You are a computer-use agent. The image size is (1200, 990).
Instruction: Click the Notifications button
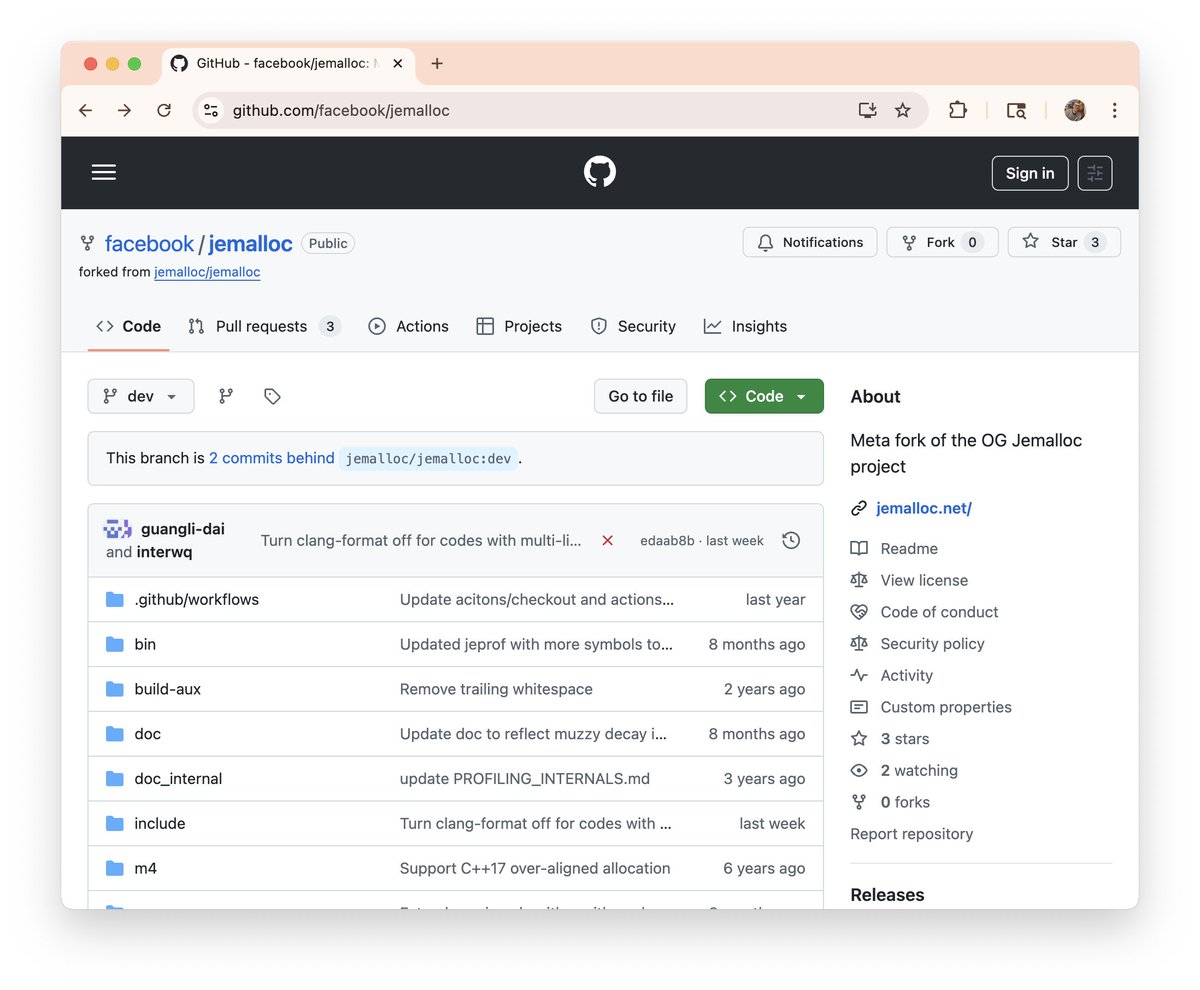(810, 242)
